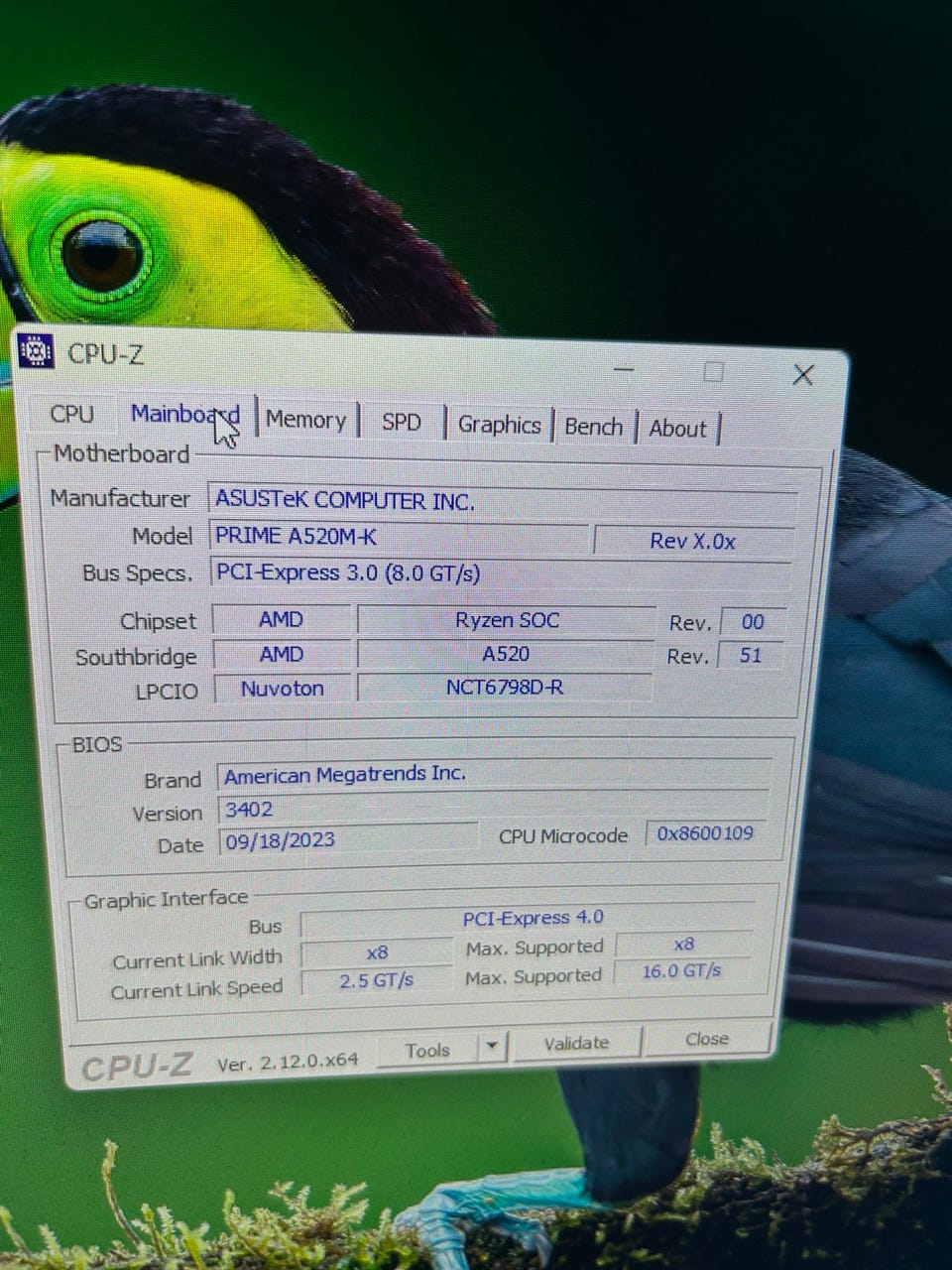The image size is (952, 1270).
Task: Click the southbridge revision 51 field
Action: pos(751,655)
